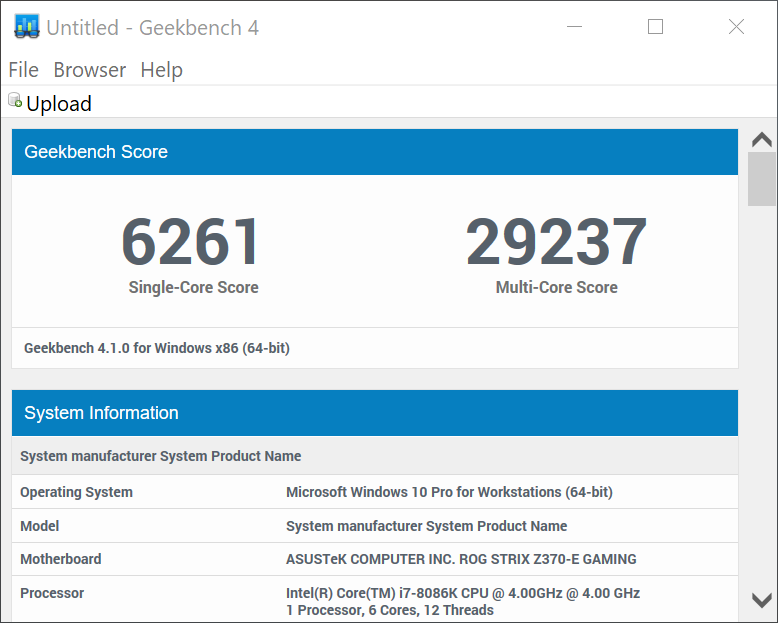Click the single-core score 6261
The width and height of the screenshot is (778, 623).
pyautogui.click(x=191, y=242)
